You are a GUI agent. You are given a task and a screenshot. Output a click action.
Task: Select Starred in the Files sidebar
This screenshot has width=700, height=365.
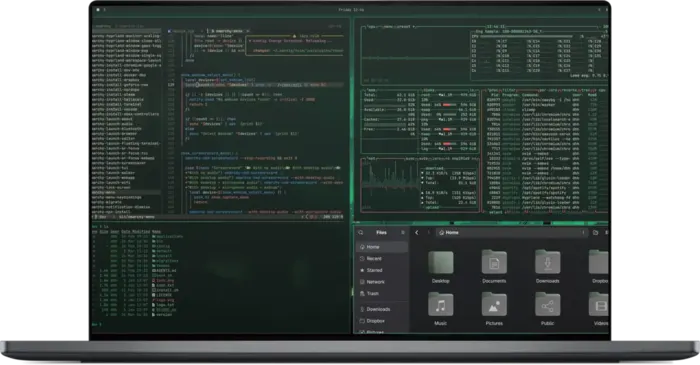point(382,270)
